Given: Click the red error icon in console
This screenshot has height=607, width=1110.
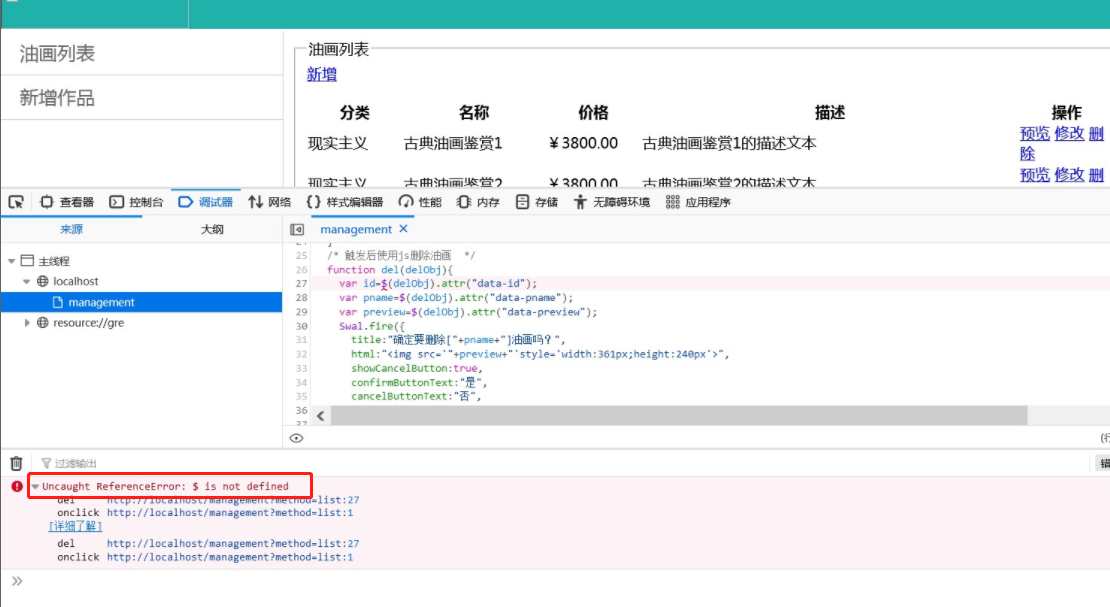Looking at the screenshot, I should coord(17,487).
